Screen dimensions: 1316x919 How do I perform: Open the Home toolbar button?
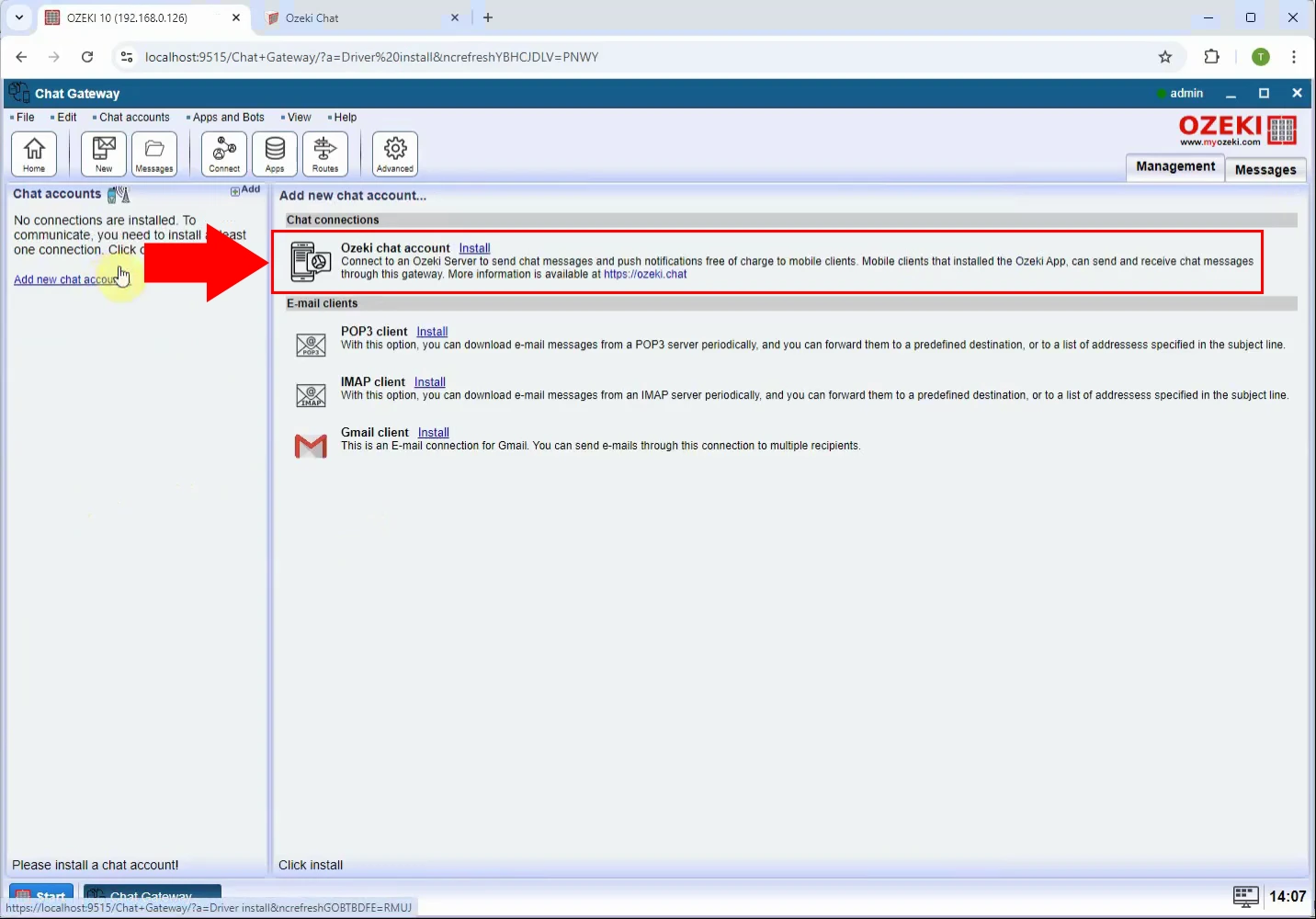[x=34, y=153]
